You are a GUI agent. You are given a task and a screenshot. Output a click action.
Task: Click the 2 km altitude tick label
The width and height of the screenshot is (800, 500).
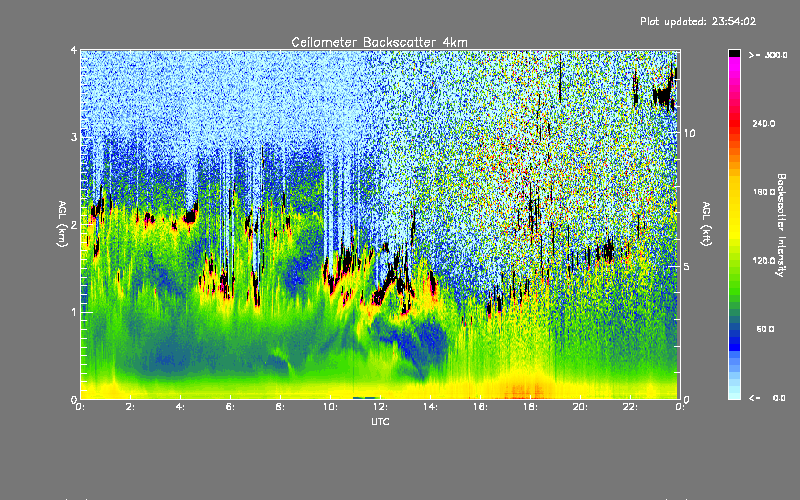point(74,225)
